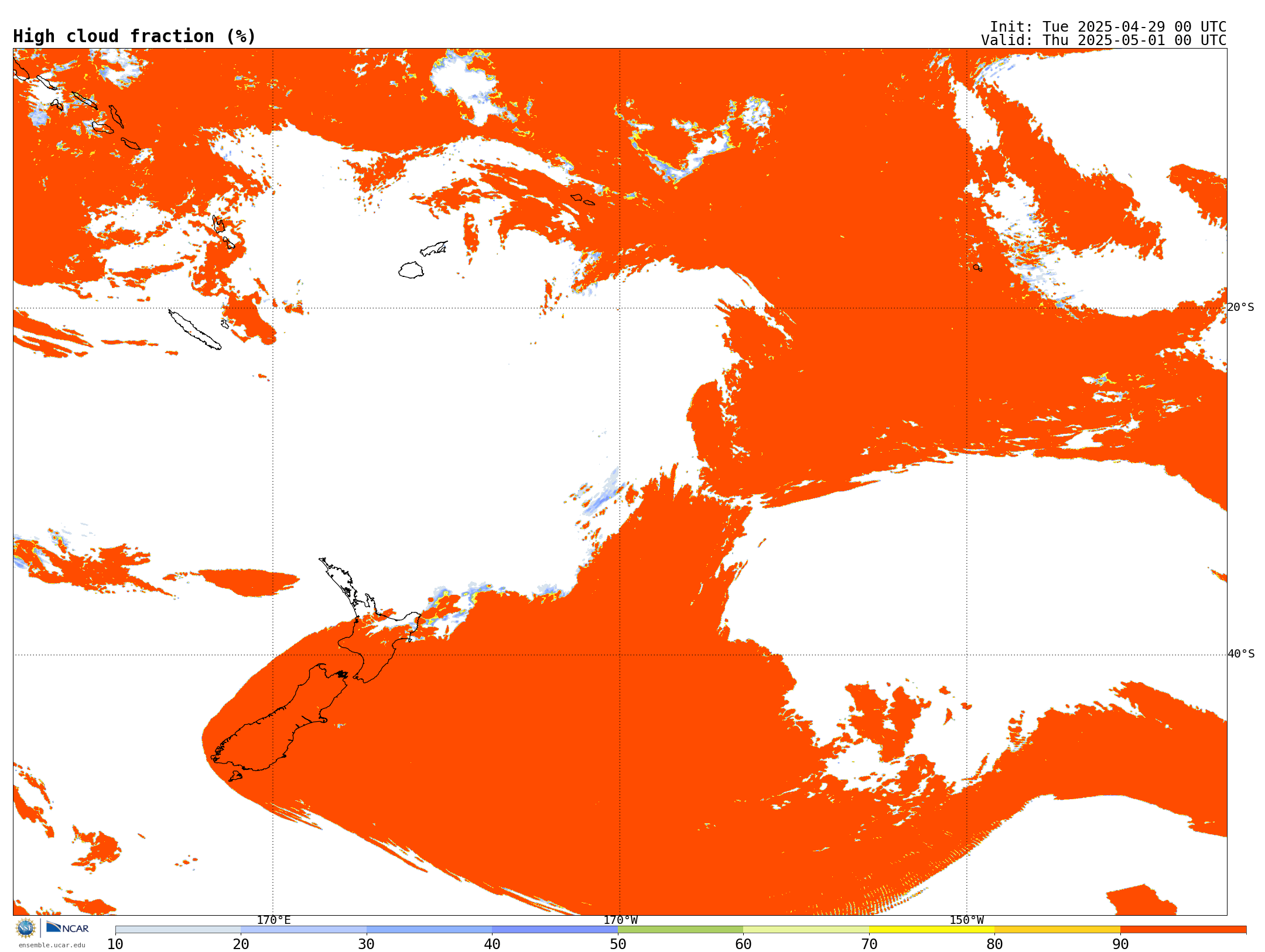1265x952 pixels.
Task: Click the colorbar tick label 50
Action: point(618,944)
